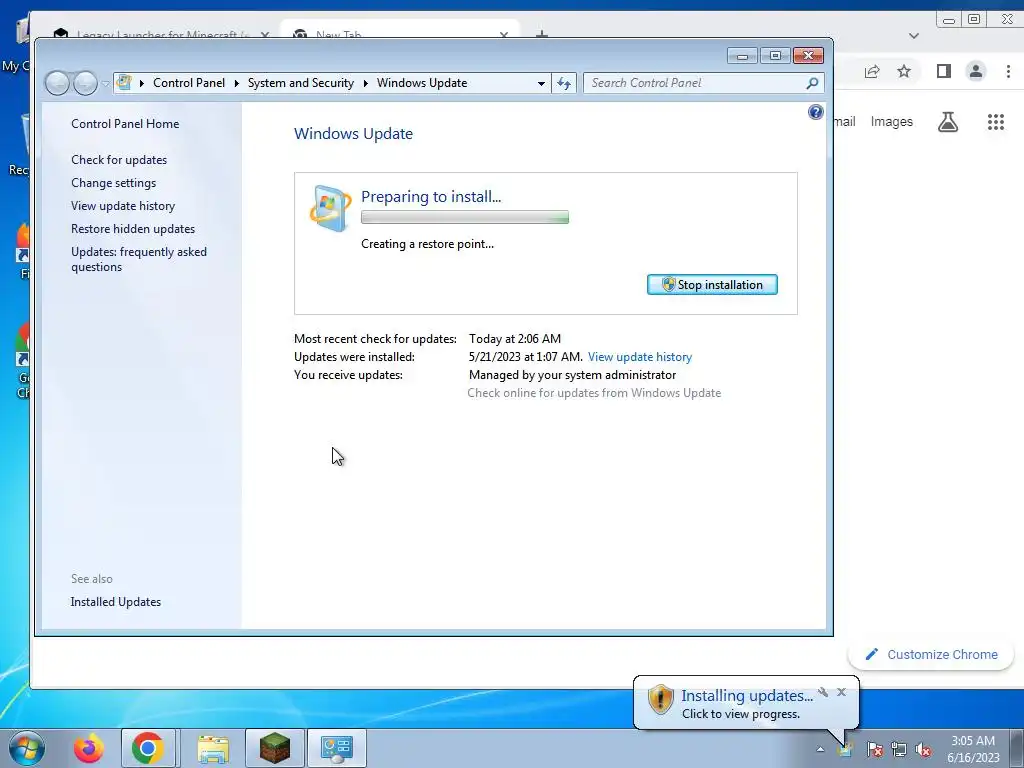Open Firefox from the taskbar
1024x768 pixels.
89,748
